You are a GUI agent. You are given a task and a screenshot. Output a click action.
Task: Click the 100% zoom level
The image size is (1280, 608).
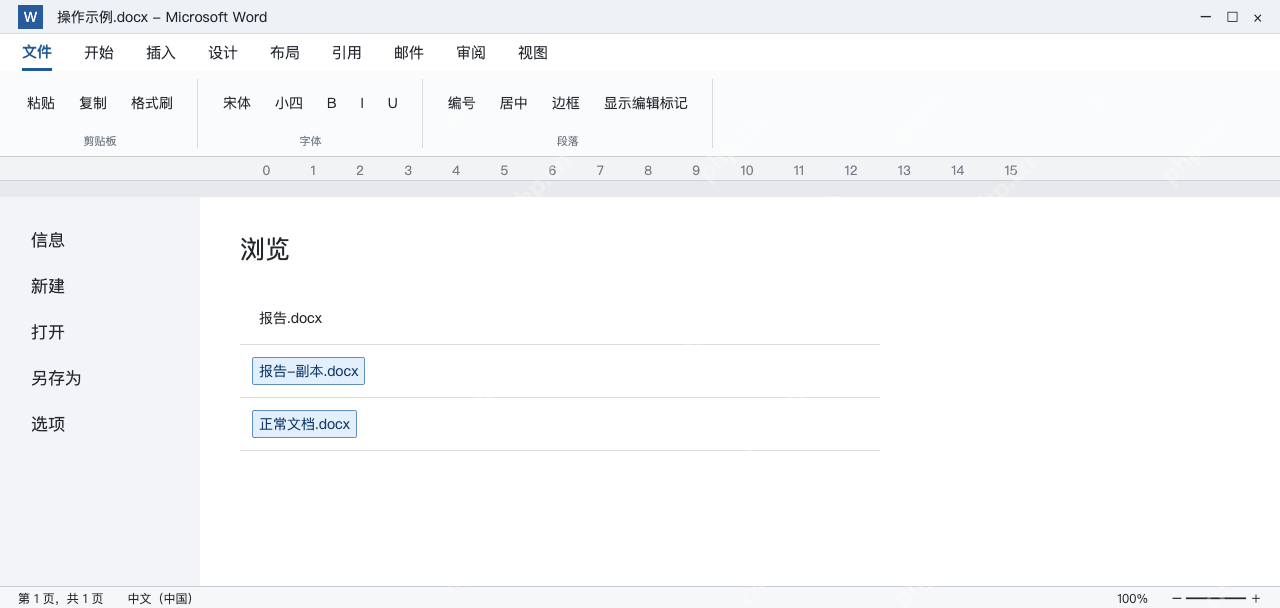coord(1132,599)
